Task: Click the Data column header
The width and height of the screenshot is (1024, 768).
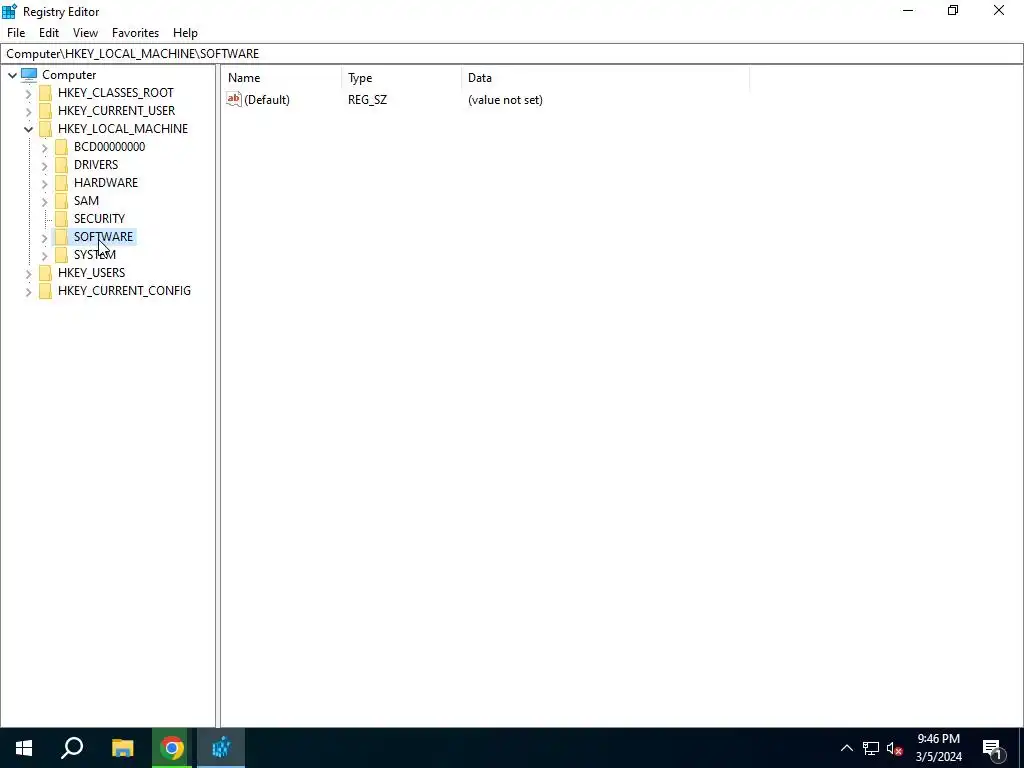Action: 605,78
